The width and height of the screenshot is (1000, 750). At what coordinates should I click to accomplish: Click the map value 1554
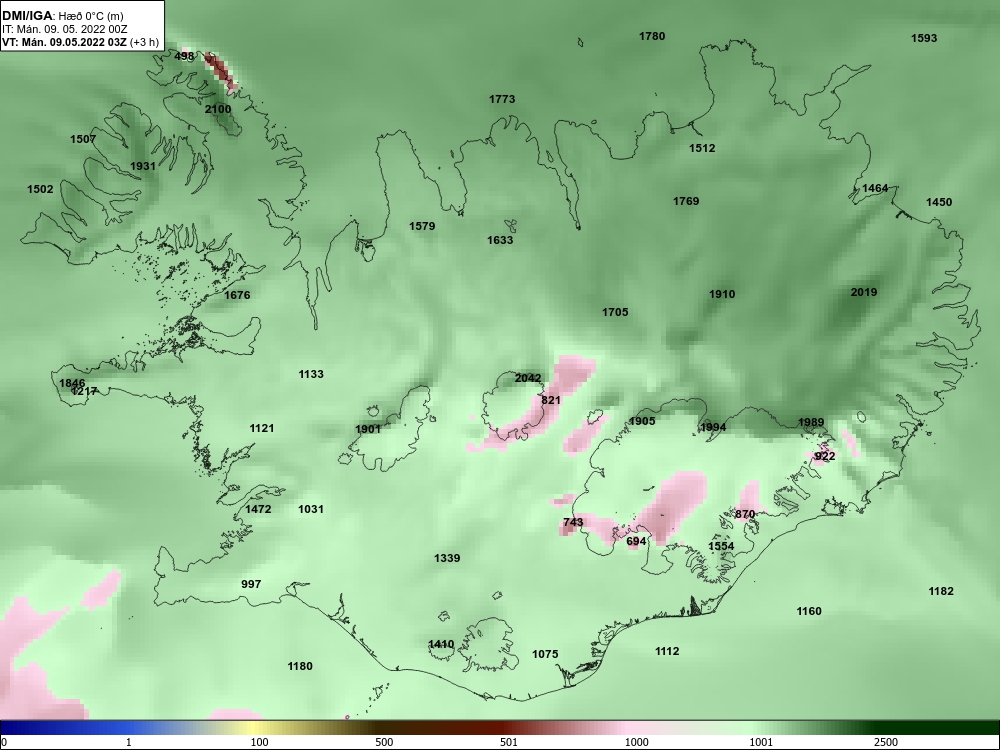pyautogui.click(x=721, y=546)
